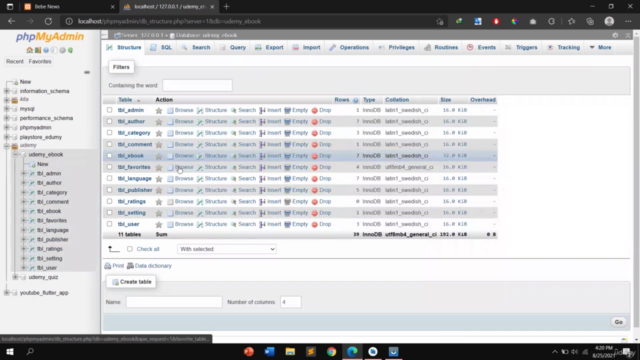Viewport: 640px width, 360px height.
Task: Click the Rows help icon
Action: 356,100
